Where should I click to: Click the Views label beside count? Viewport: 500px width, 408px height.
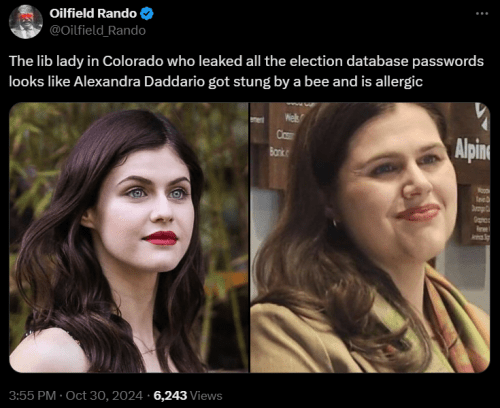tap(206, 396)
